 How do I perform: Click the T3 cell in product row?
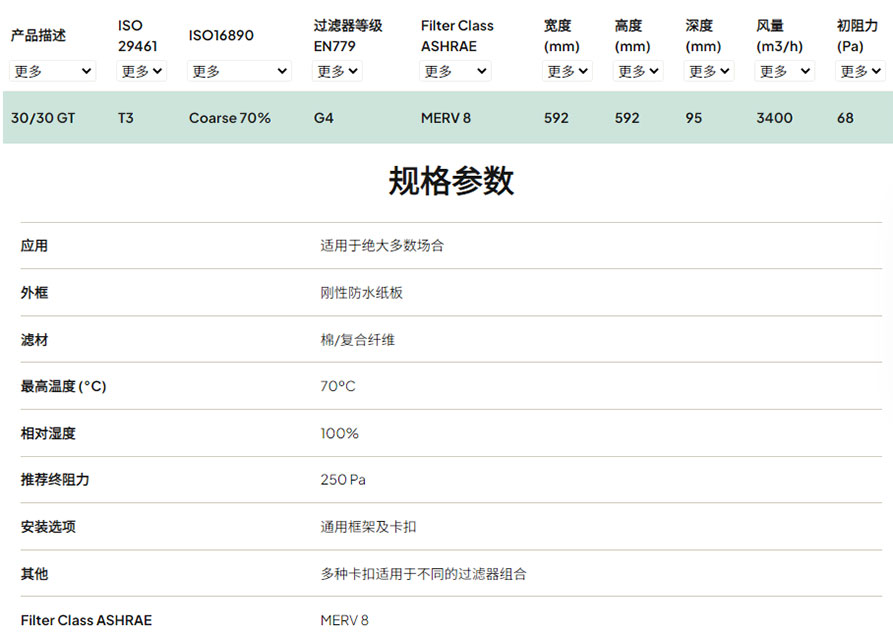tap(126, 118)
